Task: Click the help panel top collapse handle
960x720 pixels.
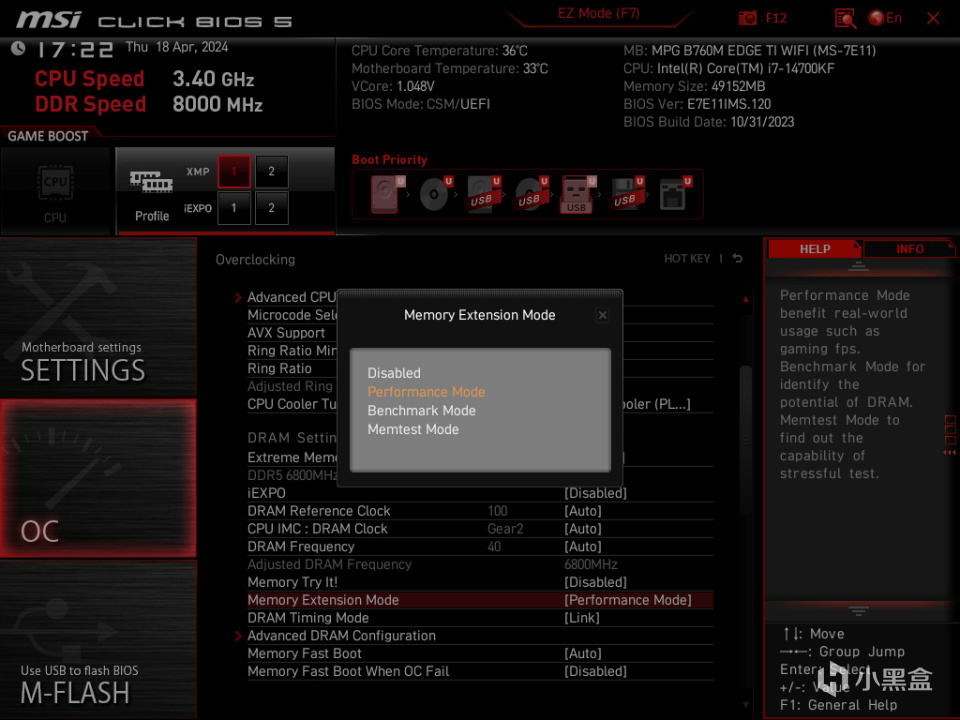Action: pos(858,266)
